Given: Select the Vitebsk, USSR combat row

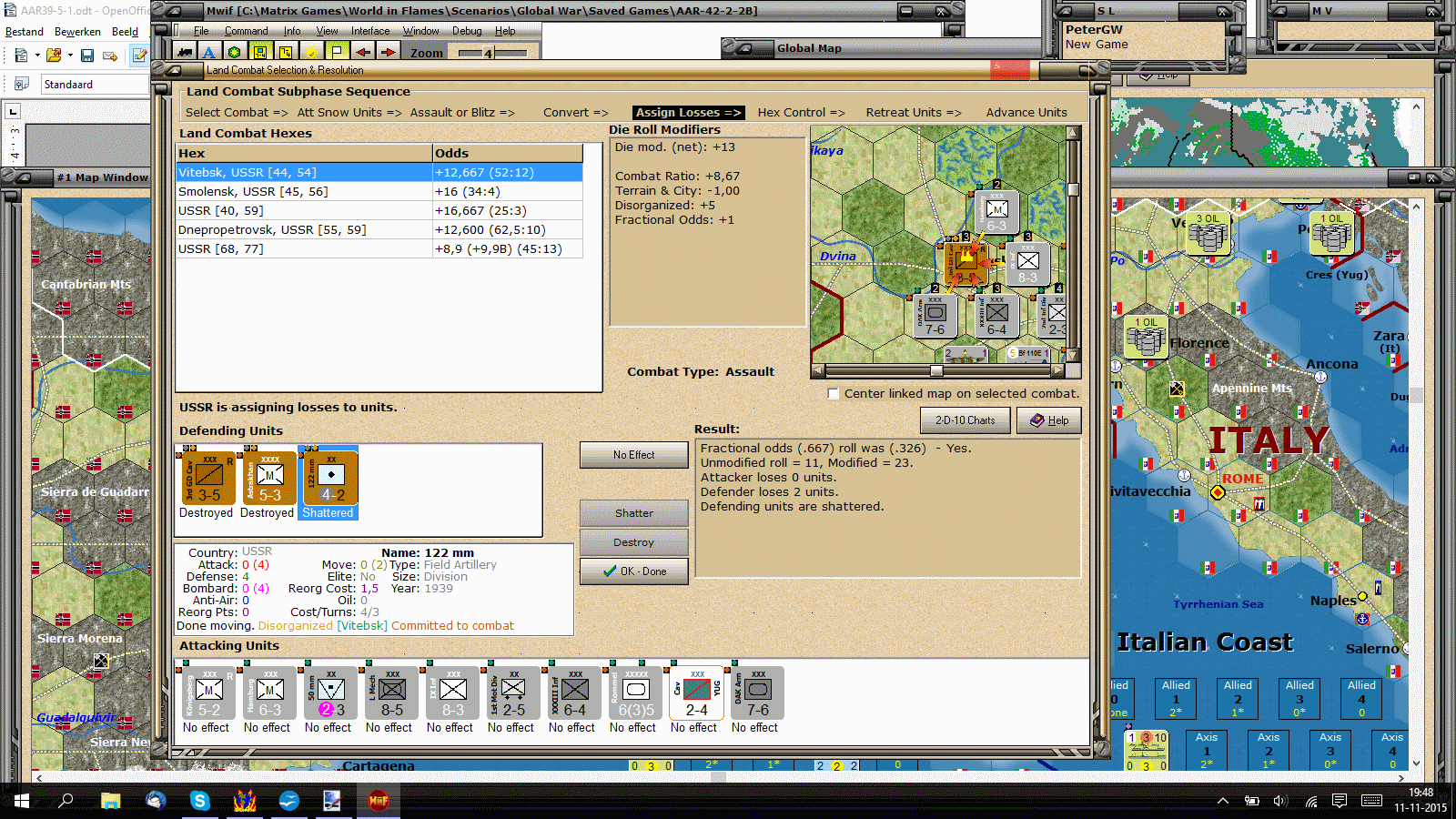Looking at the screenshot, I should [x=379, y=173].
